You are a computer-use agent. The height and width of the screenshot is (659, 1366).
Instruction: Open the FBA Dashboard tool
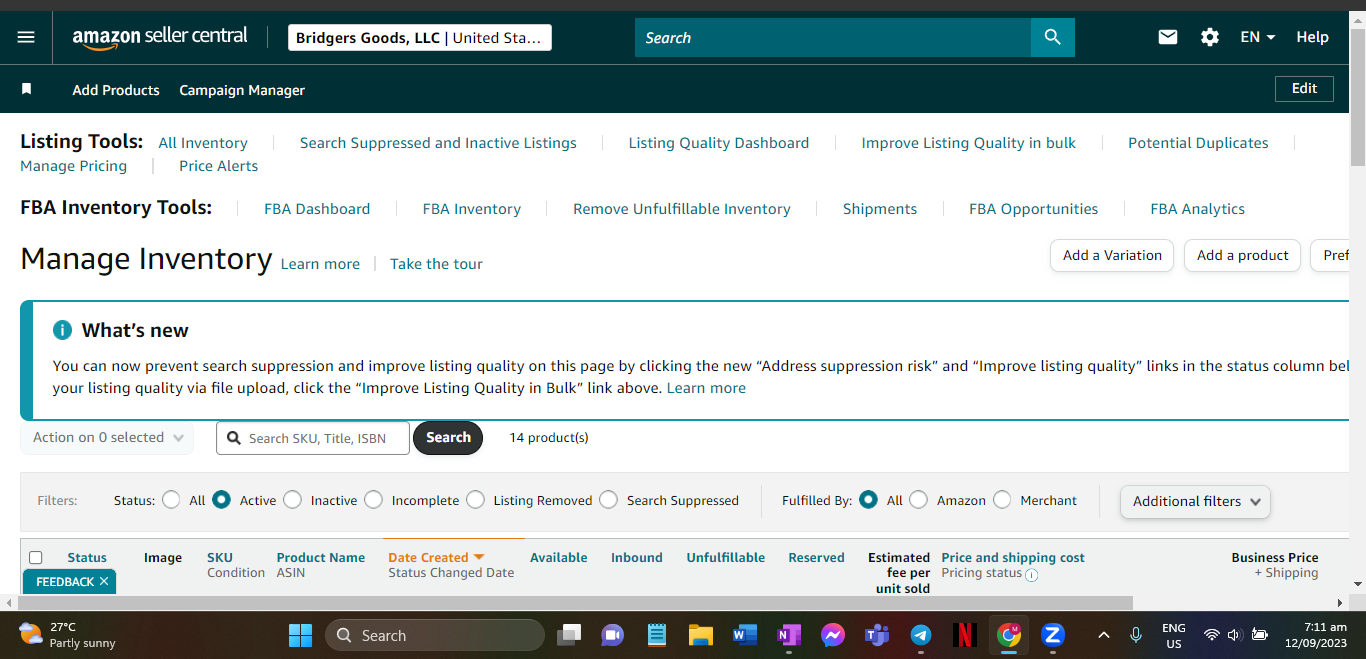317,209
